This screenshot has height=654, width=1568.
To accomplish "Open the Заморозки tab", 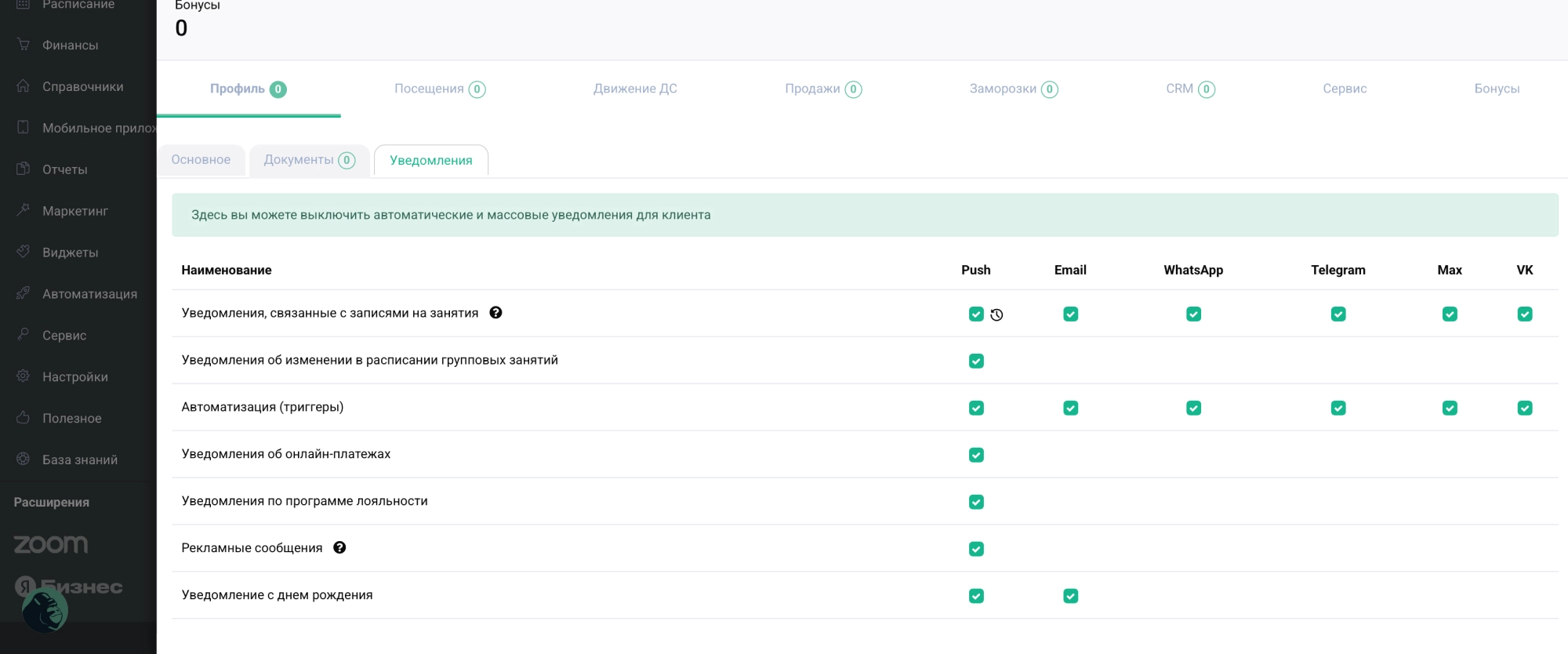I will 1014,89.
